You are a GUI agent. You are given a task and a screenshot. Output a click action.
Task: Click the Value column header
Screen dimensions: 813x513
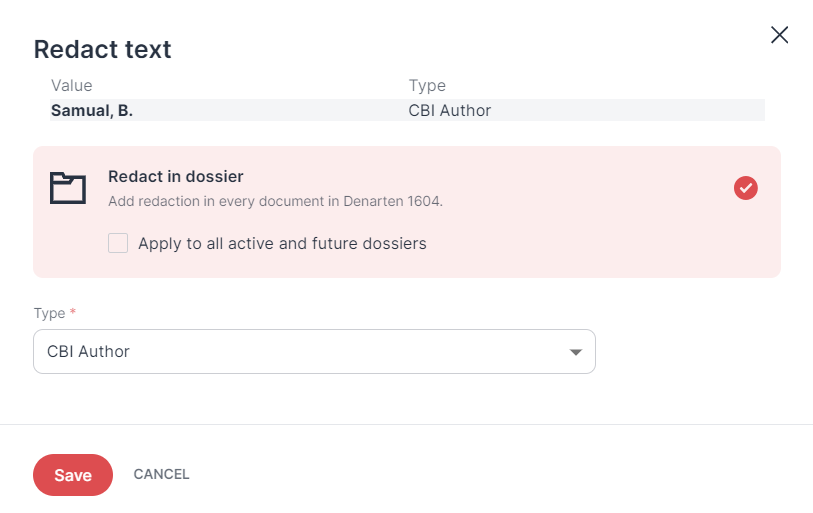72,85
